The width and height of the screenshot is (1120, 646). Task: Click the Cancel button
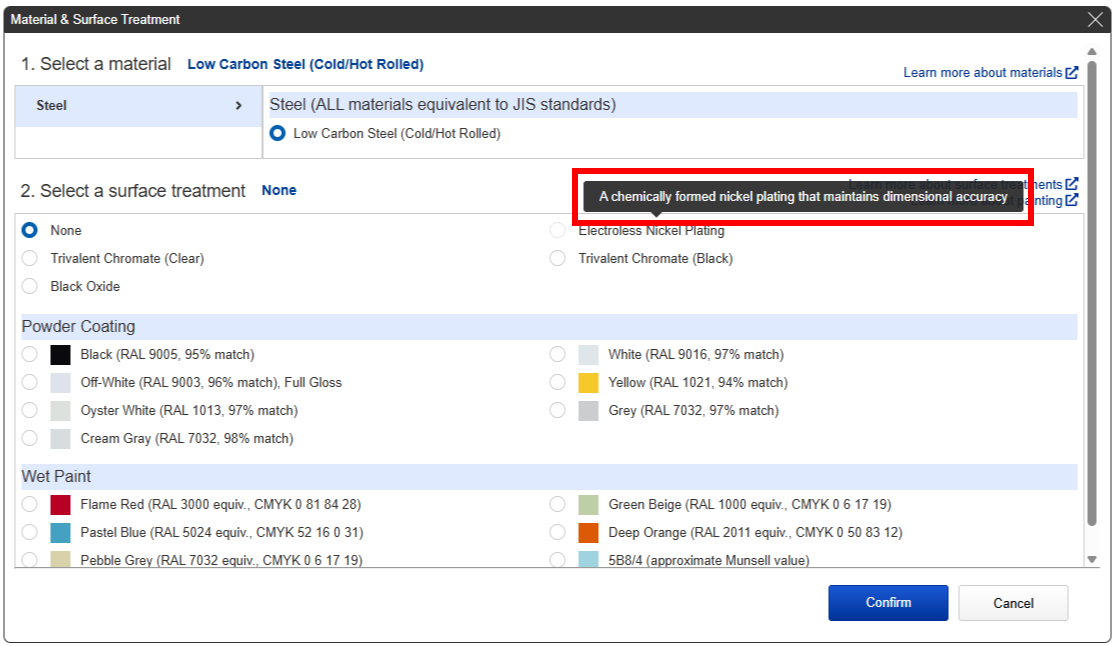coord(1013,603)
